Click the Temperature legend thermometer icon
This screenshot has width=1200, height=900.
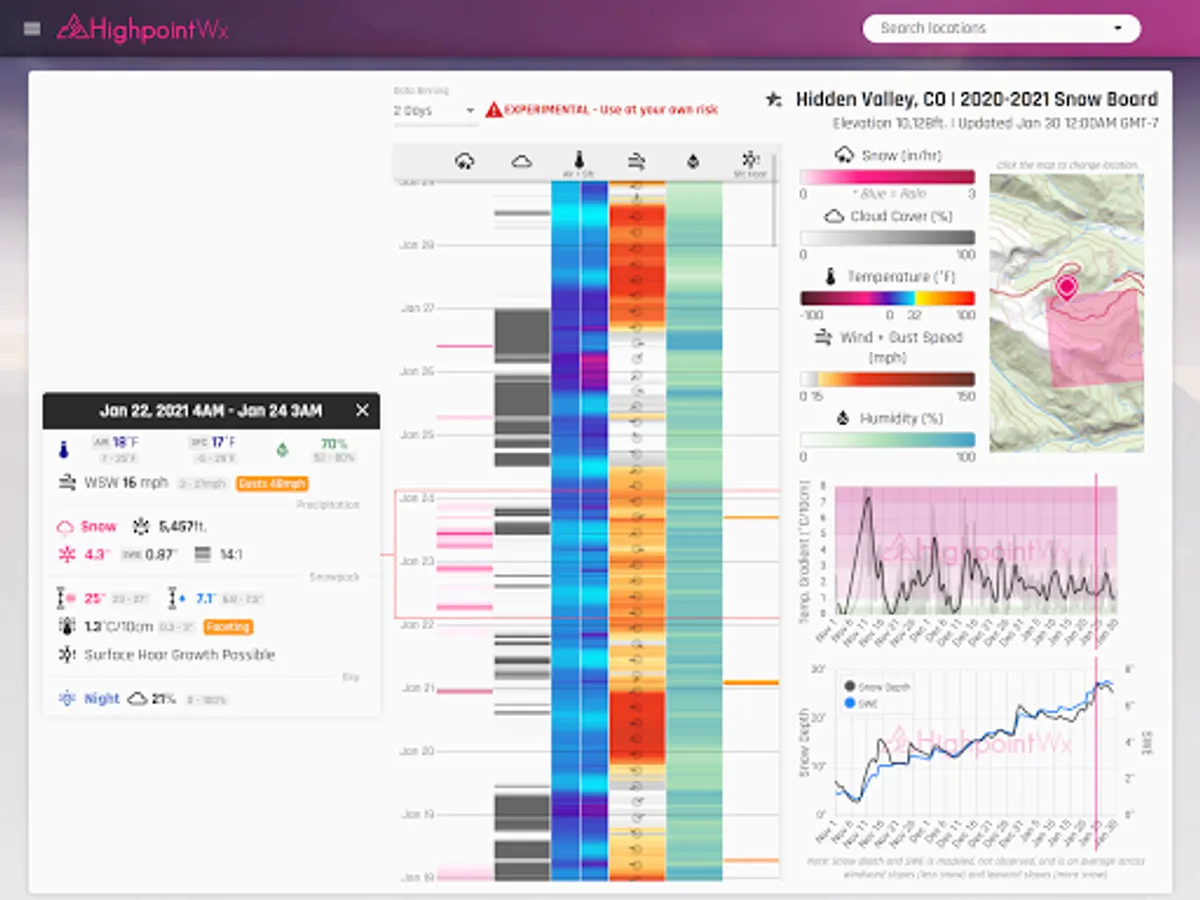(831, 276)
